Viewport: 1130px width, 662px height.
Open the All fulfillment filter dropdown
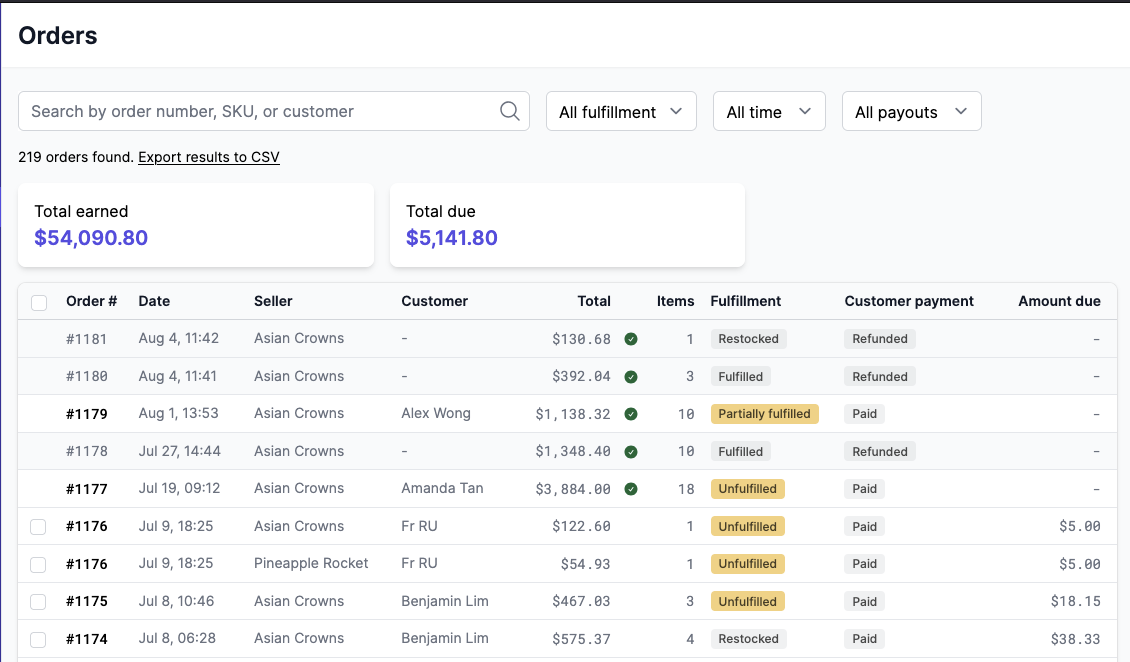tap(620, 111)
